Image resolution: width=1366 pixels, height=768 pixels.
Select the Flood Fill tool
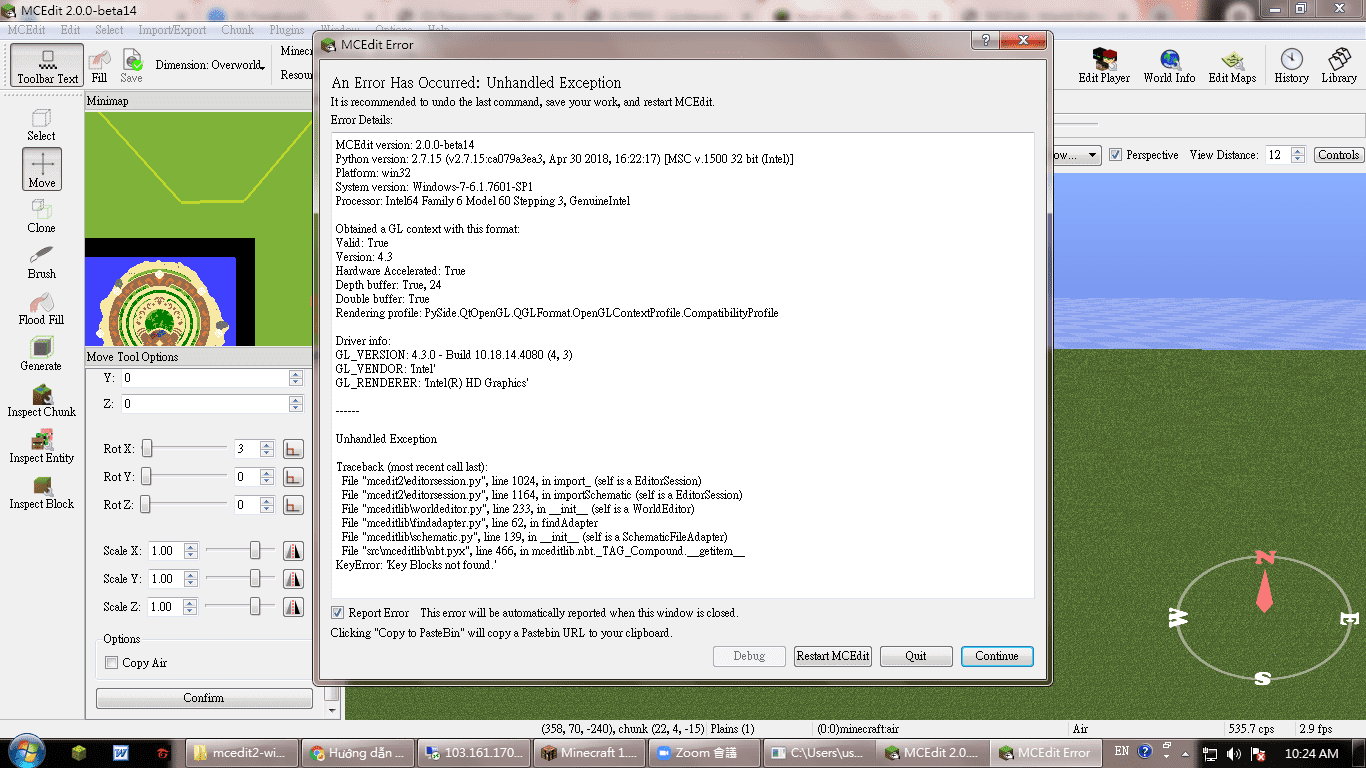pyautogui.click(x=42, y=308)
